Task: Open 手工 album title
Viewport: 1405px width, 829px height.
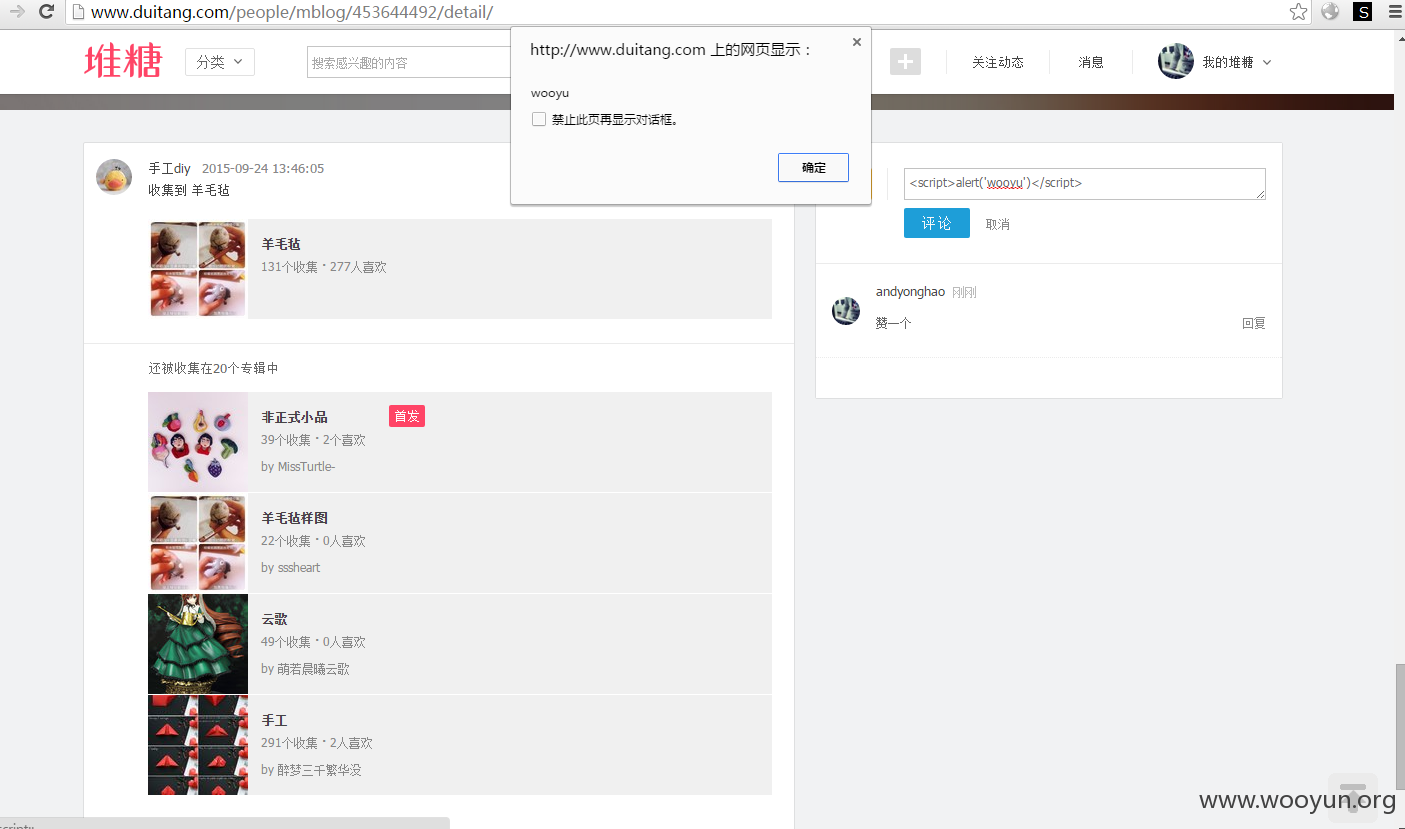Action: pyautogui.click(x=275, y=720)
